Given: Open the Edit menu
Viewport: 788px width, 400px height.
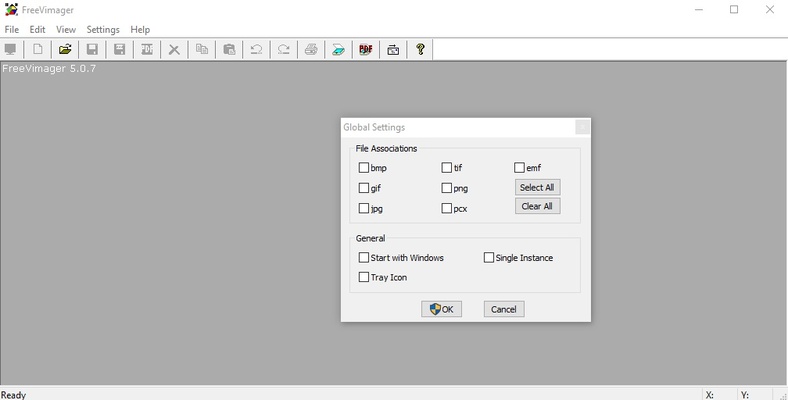Looking at the screenshot, I should click(x=37, y=30).
